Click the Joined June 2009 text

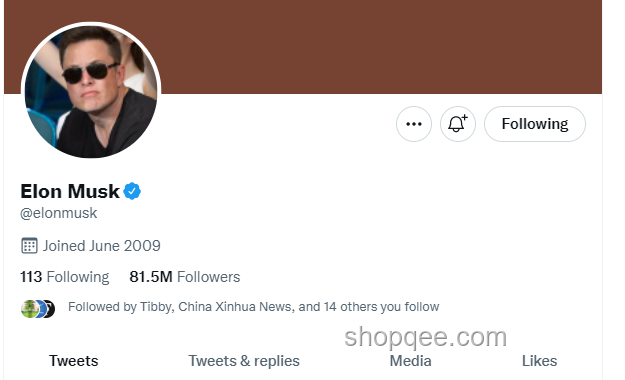pyautogui.click(x=102, y=246)
